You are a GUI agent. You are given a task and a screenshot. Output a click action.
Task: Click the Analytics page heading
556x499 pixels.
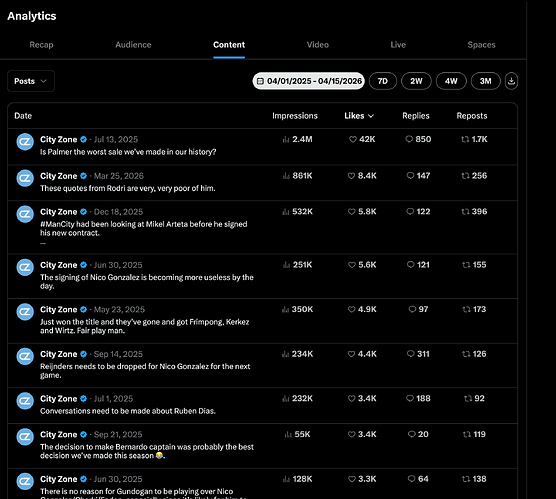point(32,16)
